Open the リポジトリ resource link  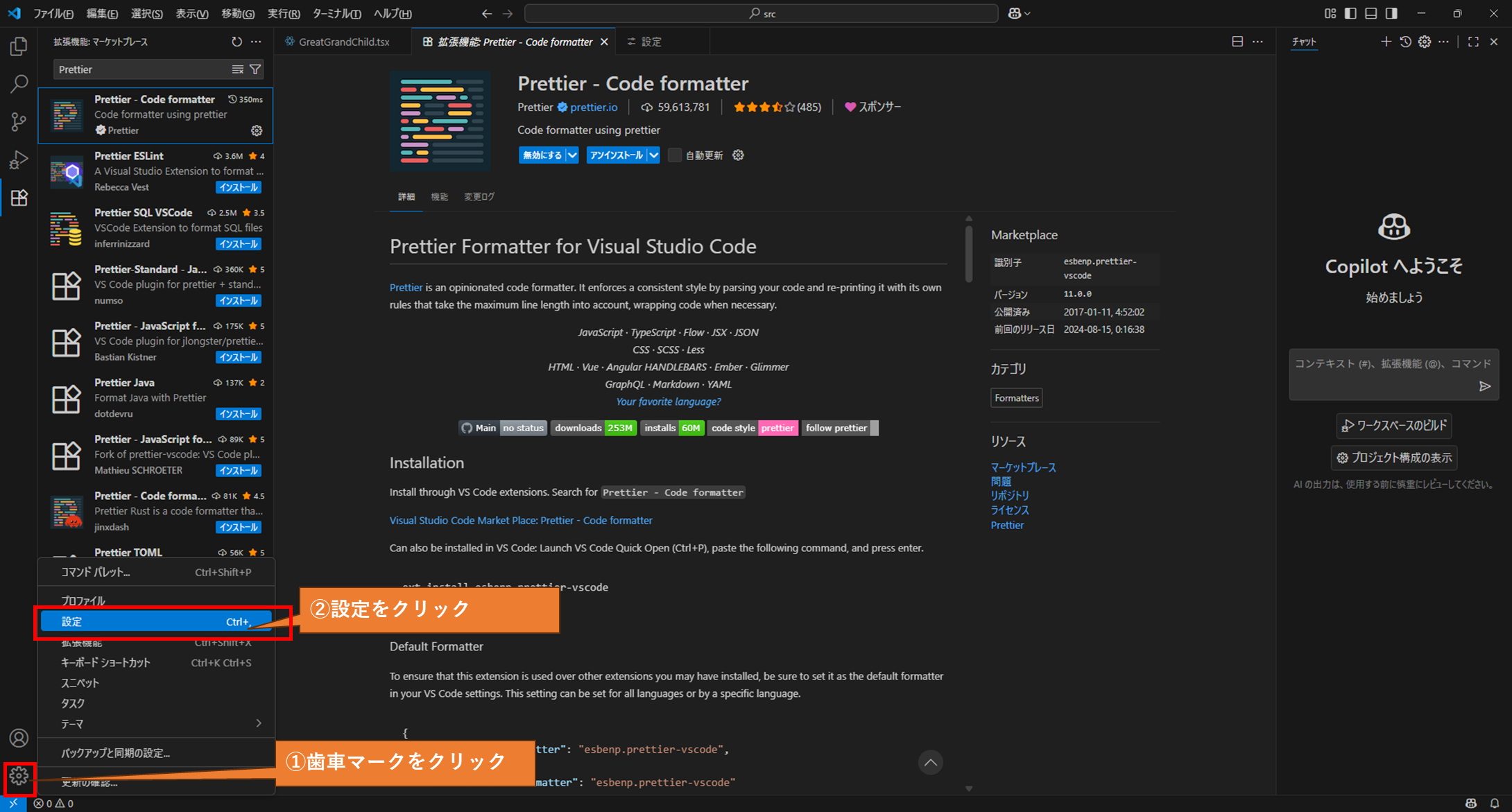click(1009, 496)
